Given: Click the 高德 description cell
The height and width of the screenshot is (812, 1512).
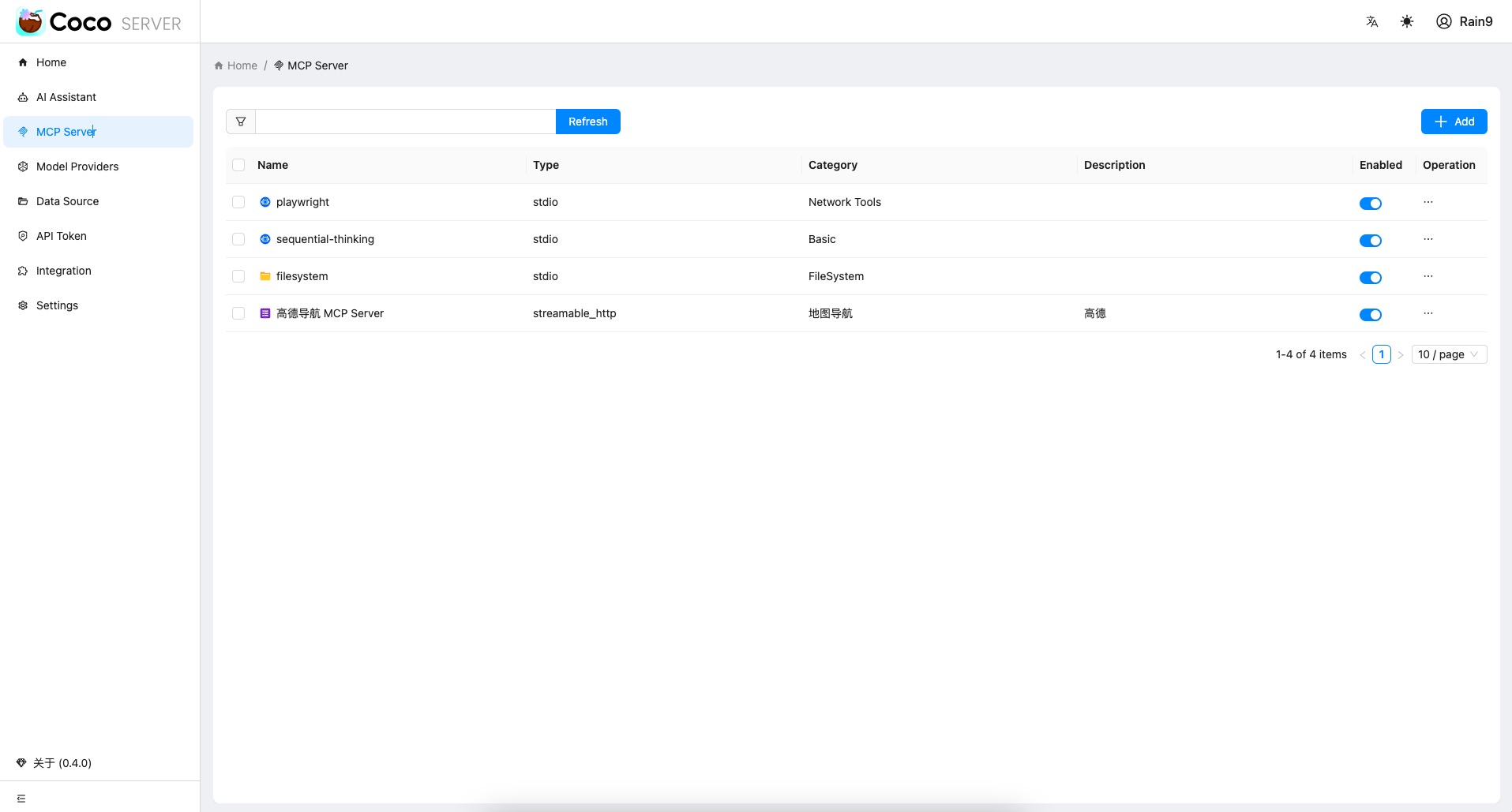Looking at the screenshot, I should point(1095,313).
